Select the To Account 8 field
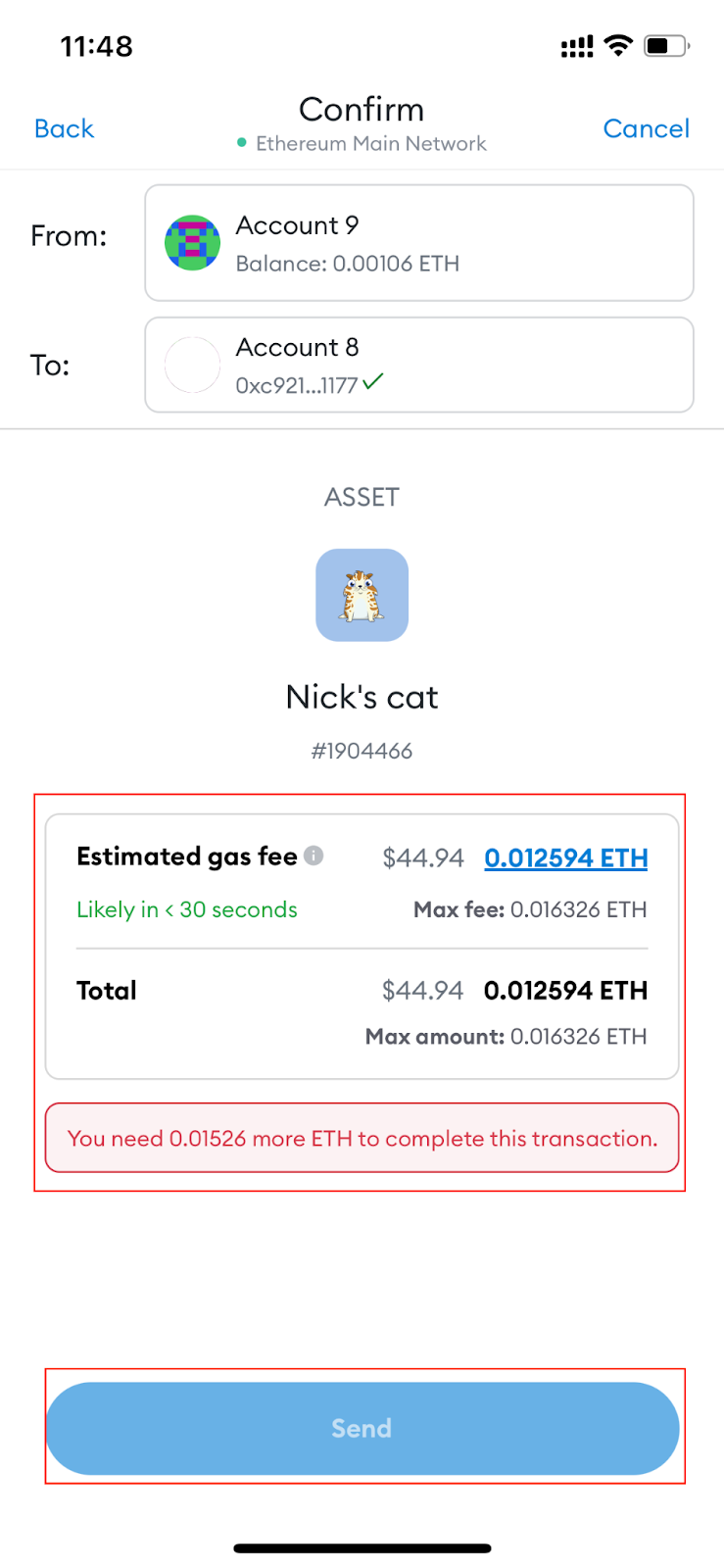This screenshot has height=1568, width=724. tap(419, 365)
